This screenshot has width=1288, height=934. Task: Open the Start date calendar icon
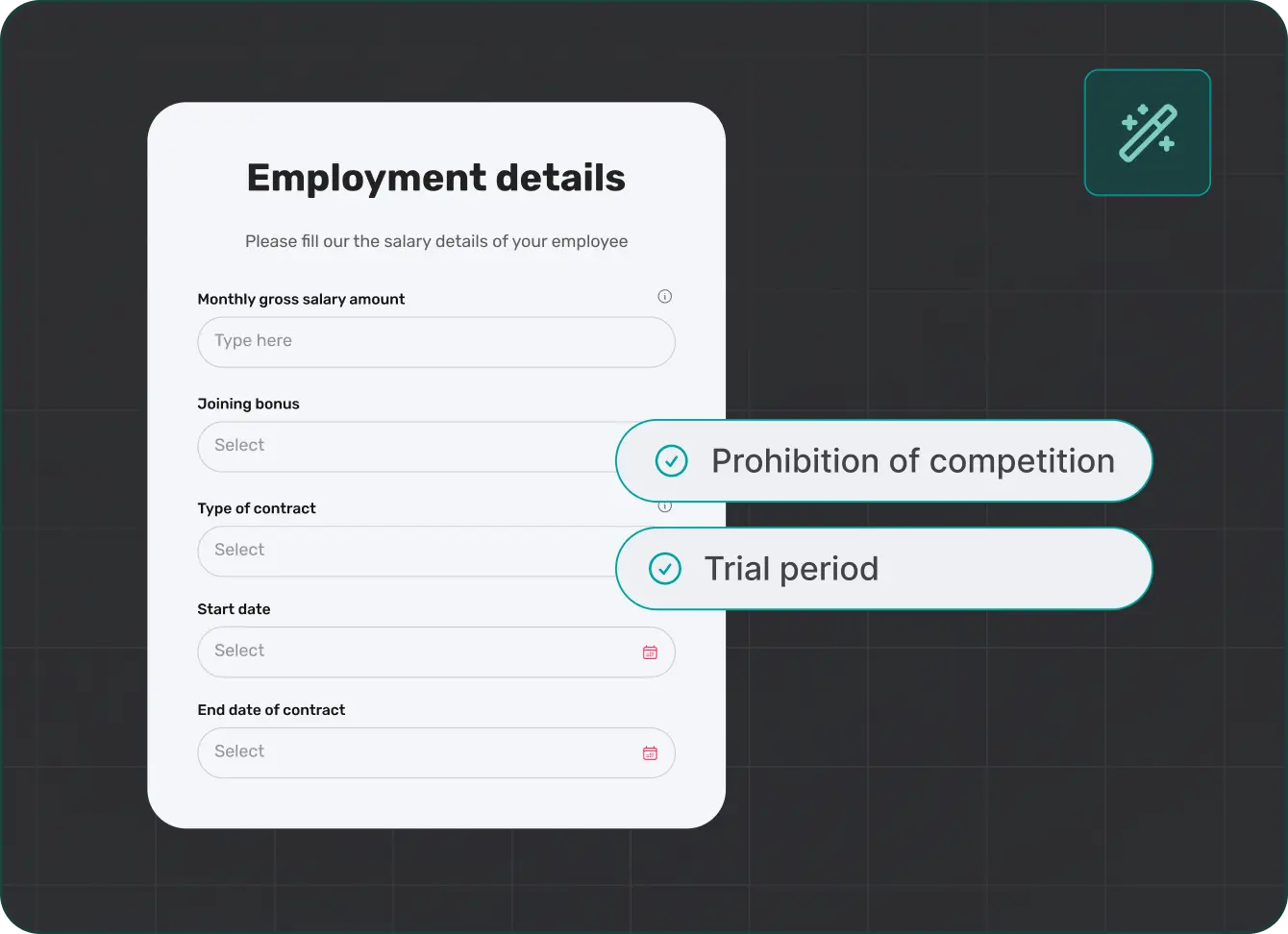click(x=650, y=652)
